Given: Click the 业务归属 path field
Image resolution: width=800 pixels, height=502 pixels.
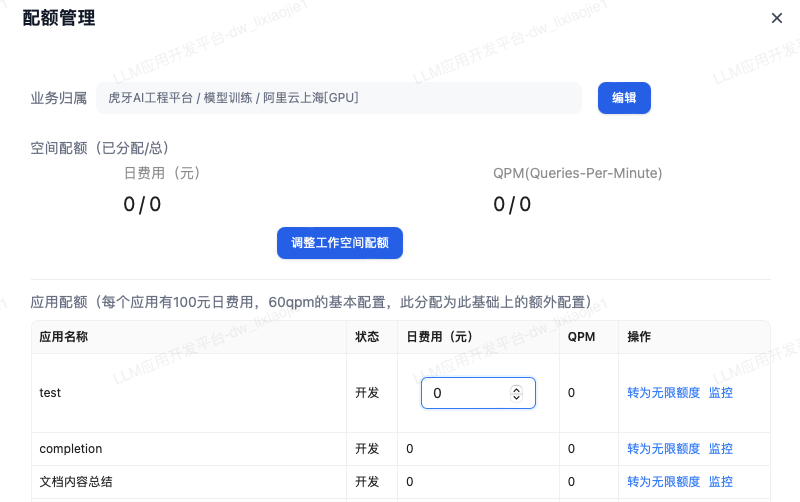Looking at the screenshot, I should coord(340,98).
